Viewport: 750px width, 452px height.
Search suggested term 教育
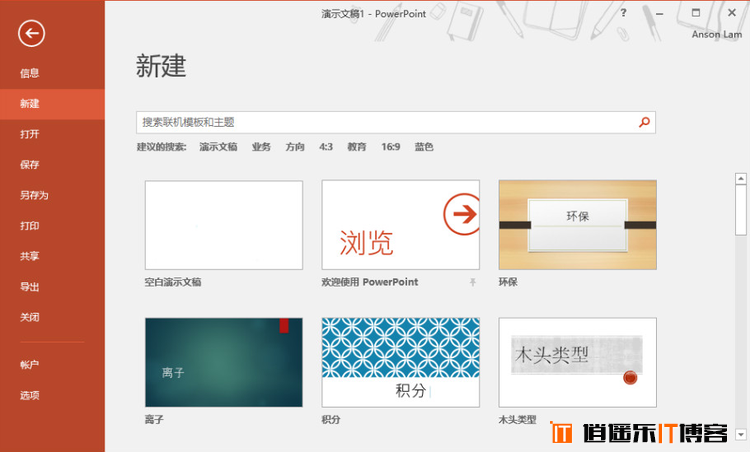(x=357, y=147)
